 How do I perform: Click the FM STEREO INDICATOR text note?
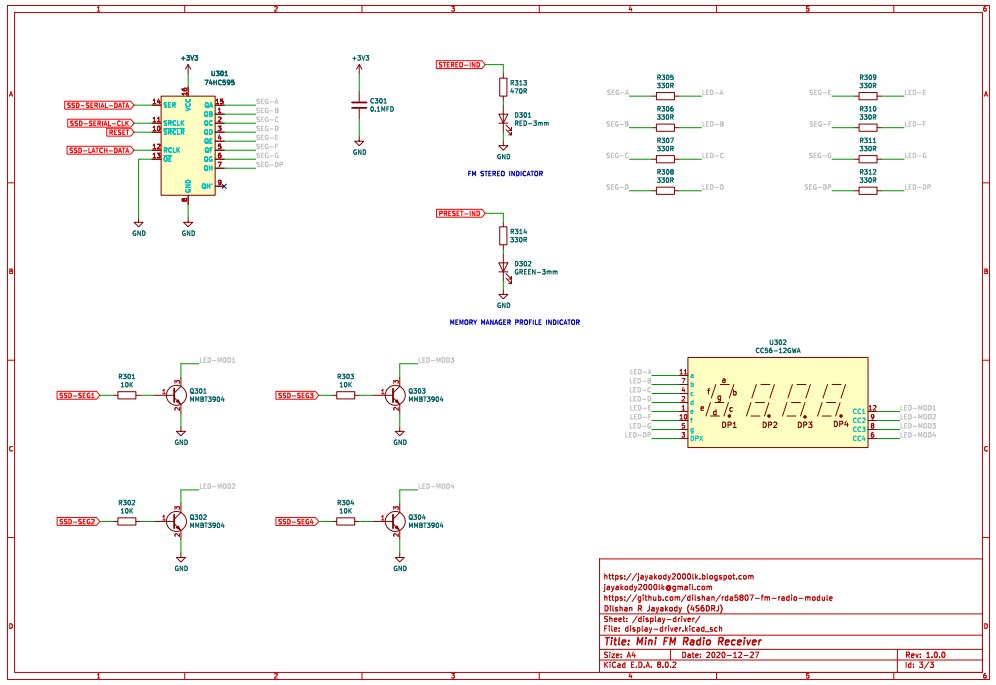click(x=505, y=174)
